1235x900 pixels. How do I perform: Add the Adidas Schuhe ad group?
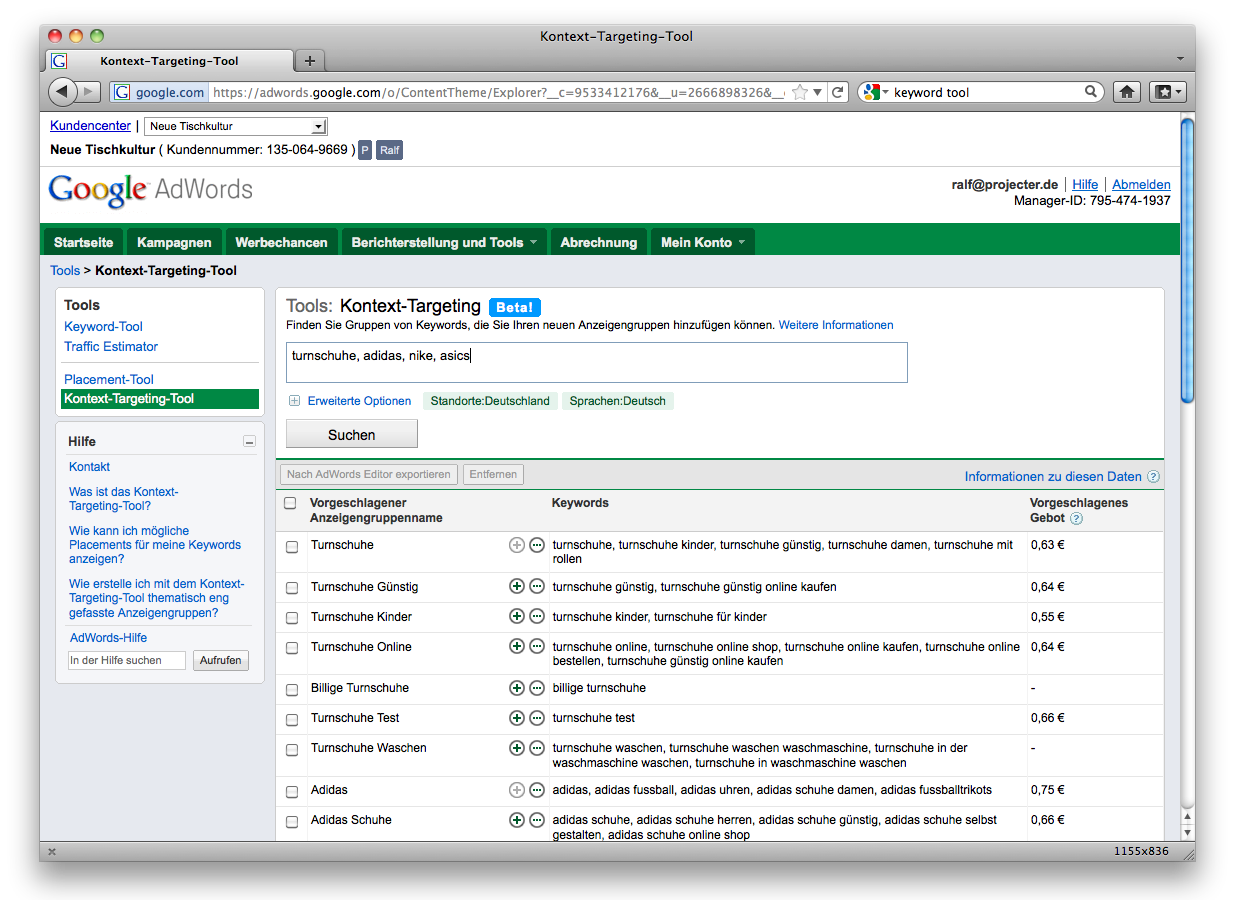517,820
